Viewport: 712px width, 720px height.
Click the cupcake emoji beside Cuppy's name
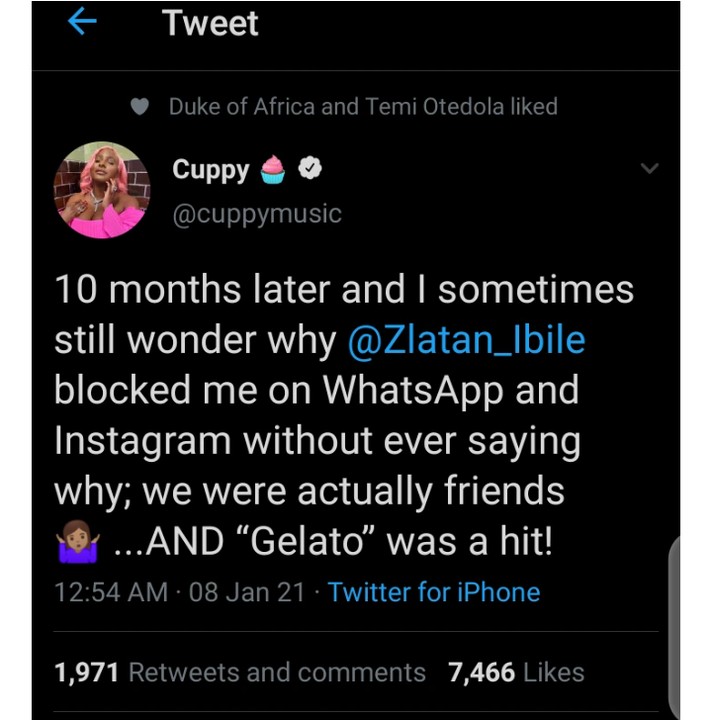click(273, 170)
